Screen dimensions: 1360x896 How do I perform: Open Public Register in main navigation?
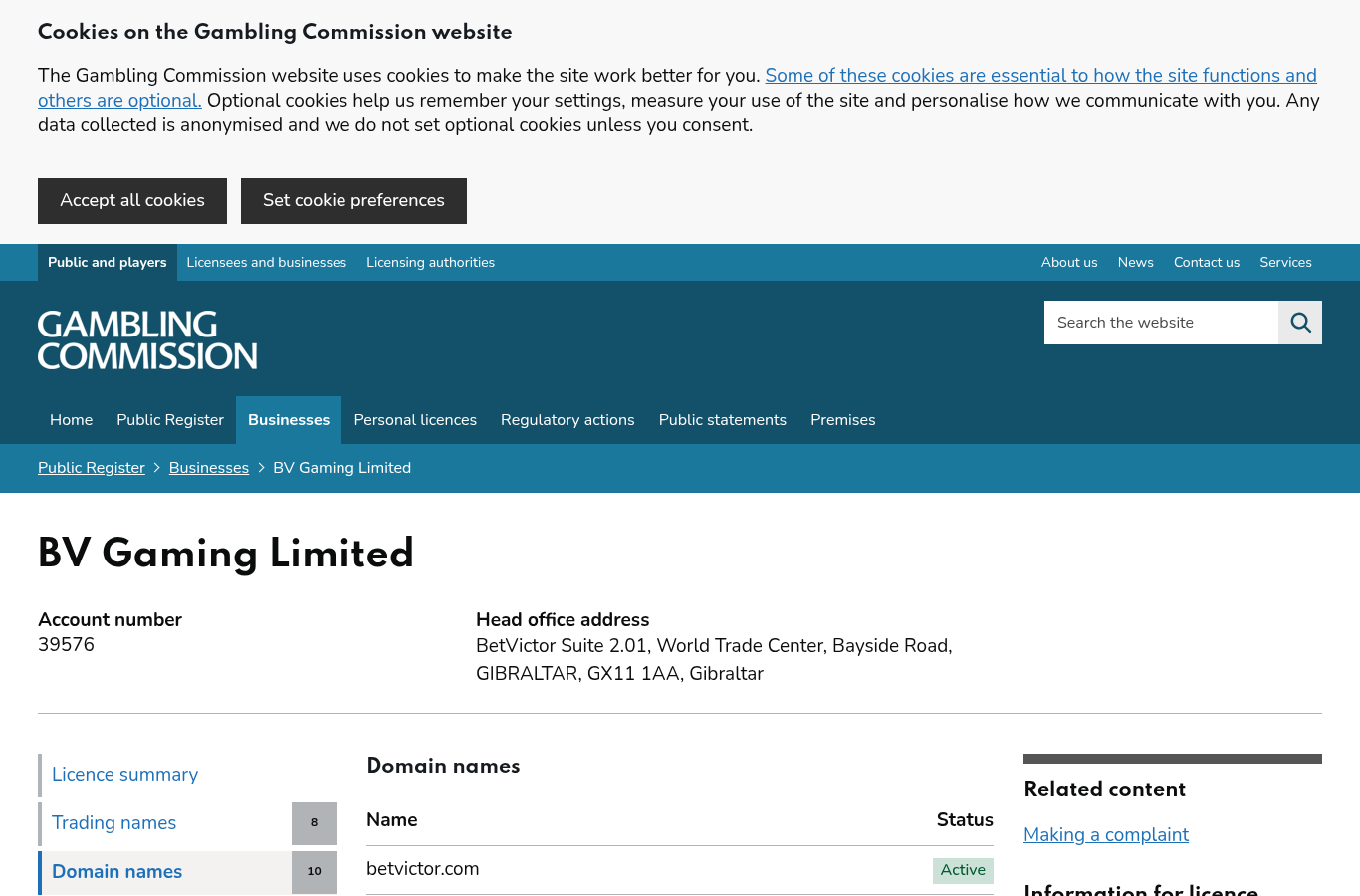pyautogui.click(x=170, y=420)
